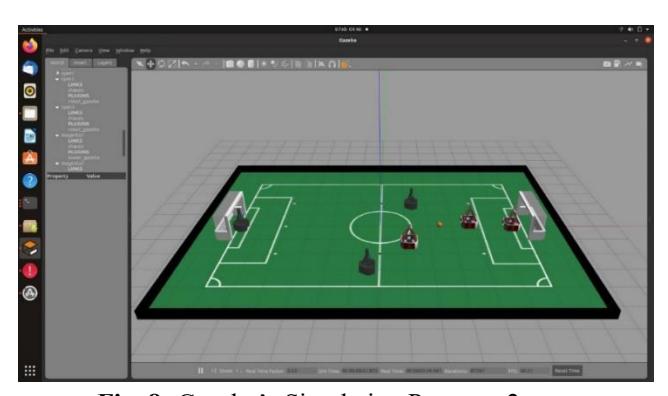Image resolution: width=668 pixels, height=396 pixels.
Task: Show Applications grid at dock bottom
Action: (30, 371)
